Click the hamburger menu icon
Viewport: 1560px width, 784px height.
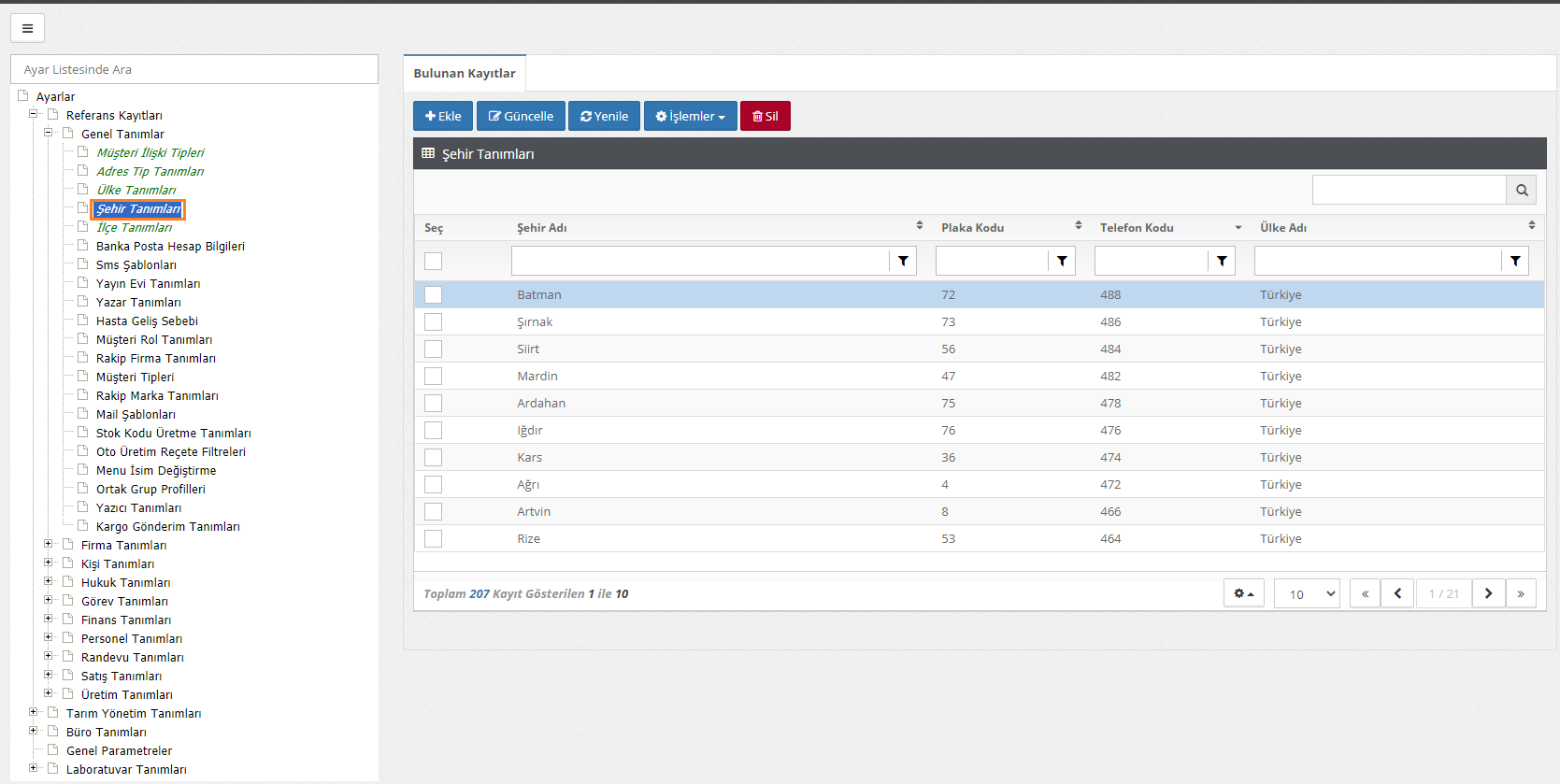(27, 28)
